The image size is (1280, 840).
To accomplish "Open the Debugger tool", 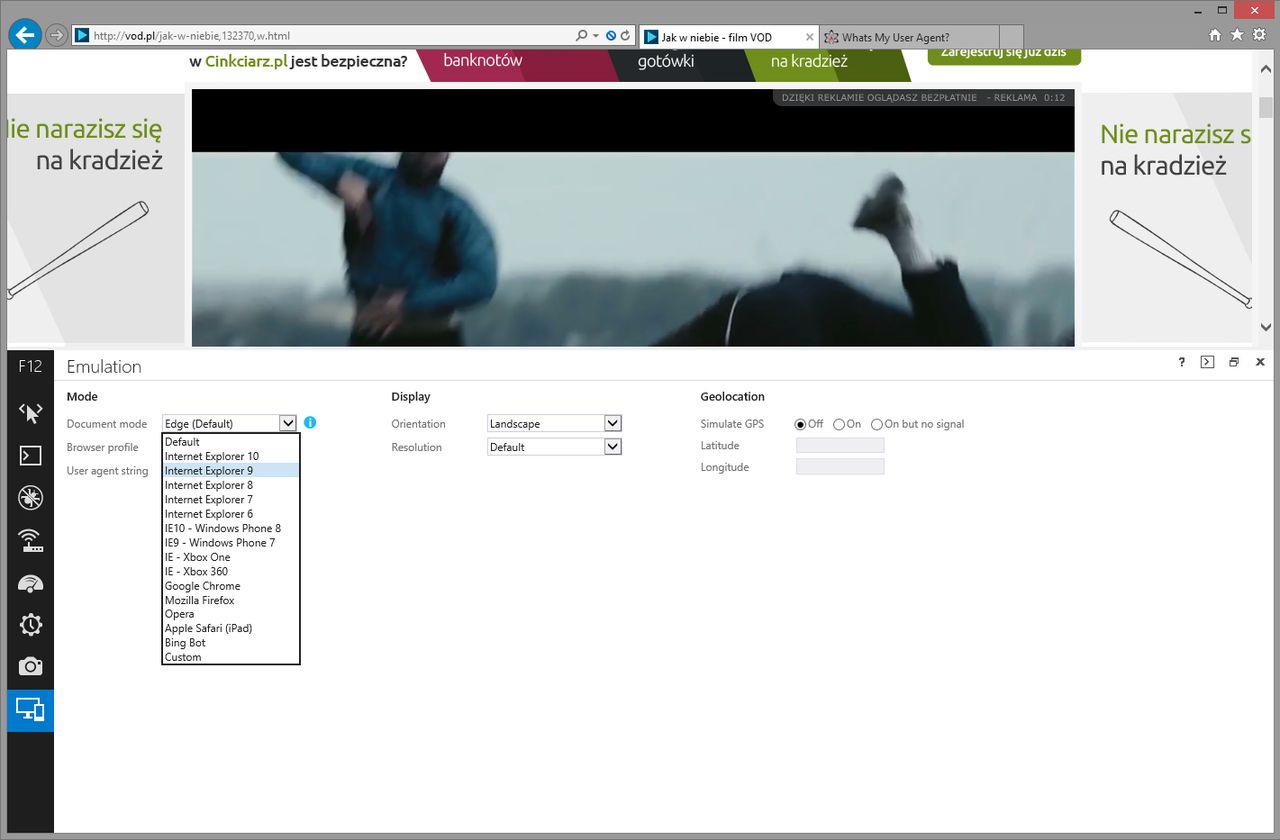I will coord(30,498).
